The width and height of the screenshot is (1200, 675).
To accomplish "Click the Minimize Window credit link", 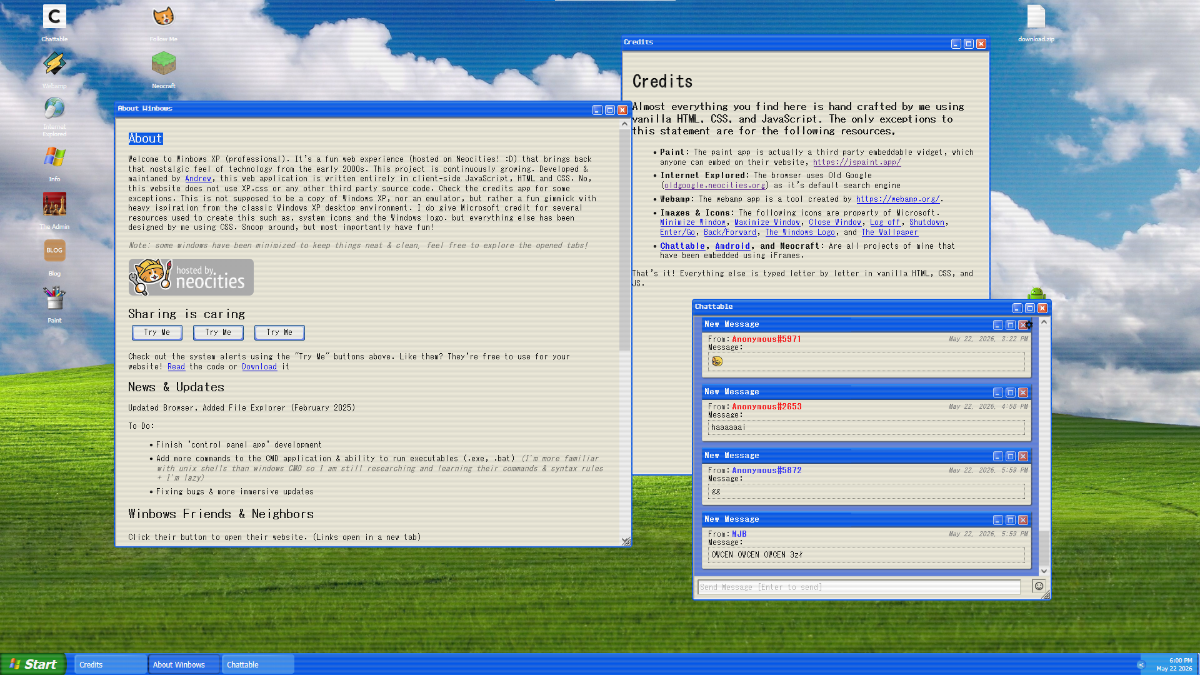I will 694,222.
